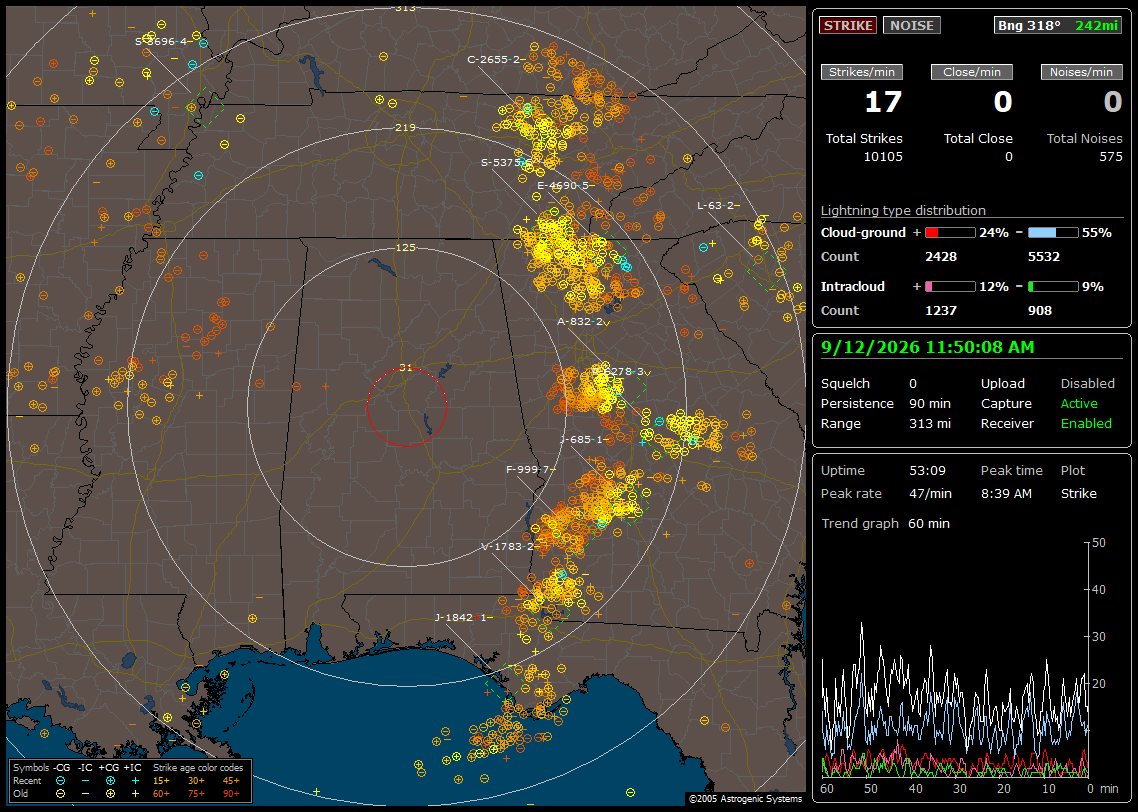1138x812 pixels.
Task: Click the Recent +IC cyan plus symbol
Action: [136, 781]
